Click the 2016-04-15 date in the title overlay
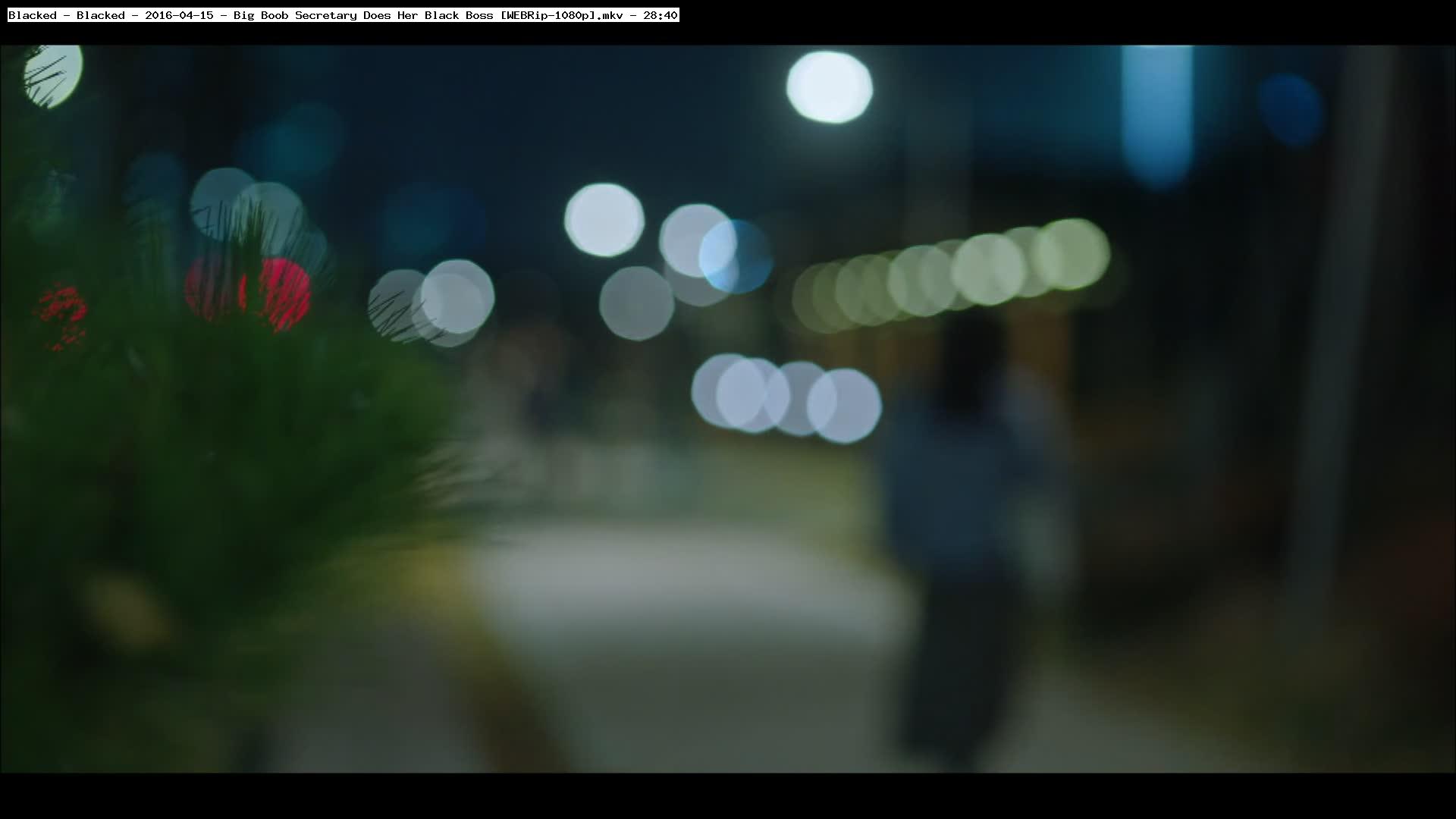 point(179,15)
